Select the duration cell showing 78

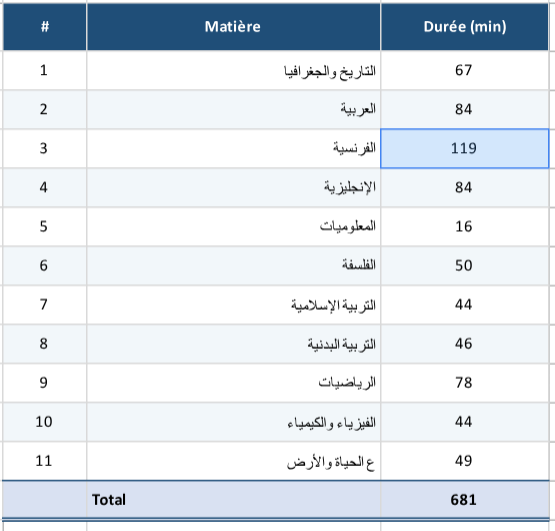[465, 383]
